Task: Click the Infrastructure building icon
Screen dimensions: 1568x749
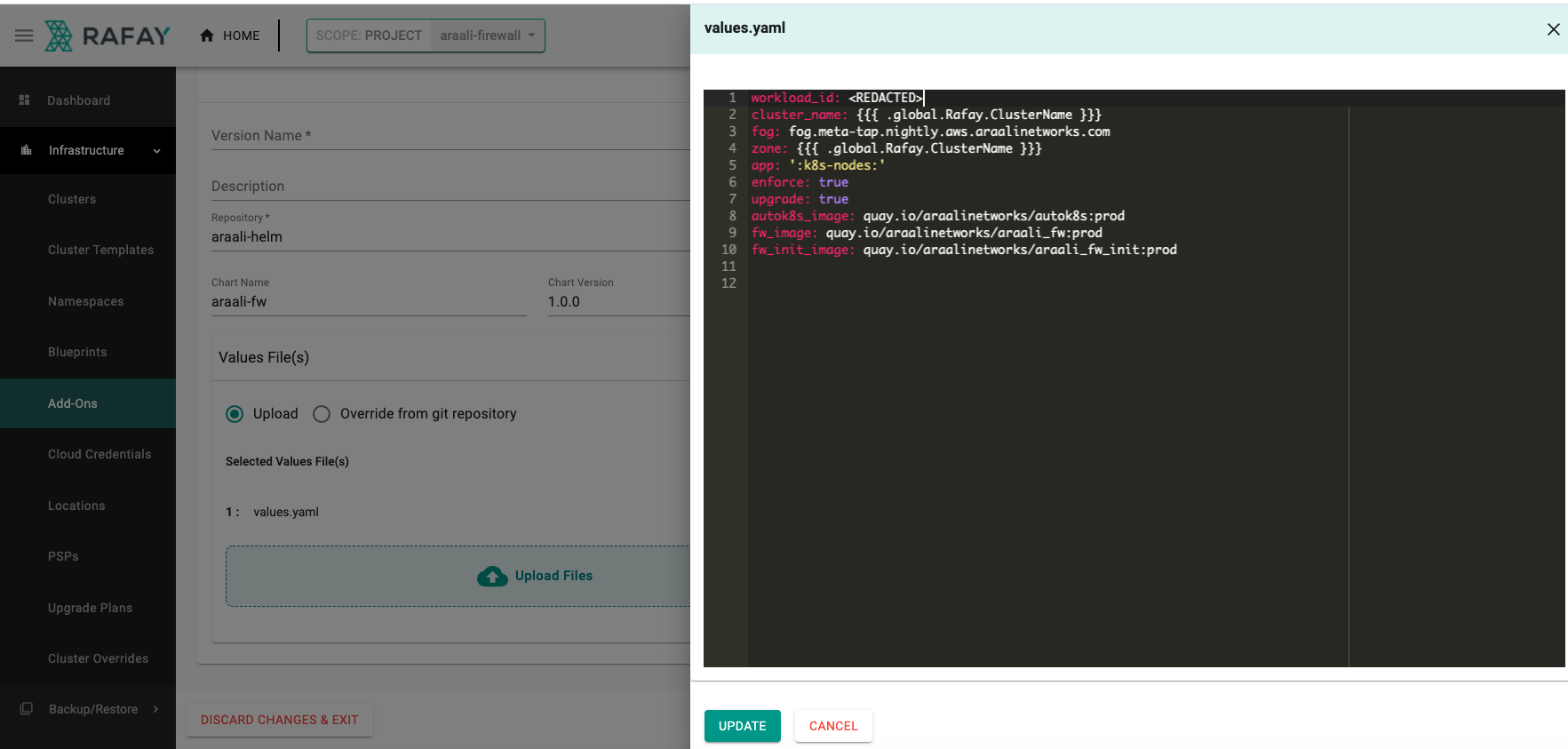Action: (x=26, y=150)
